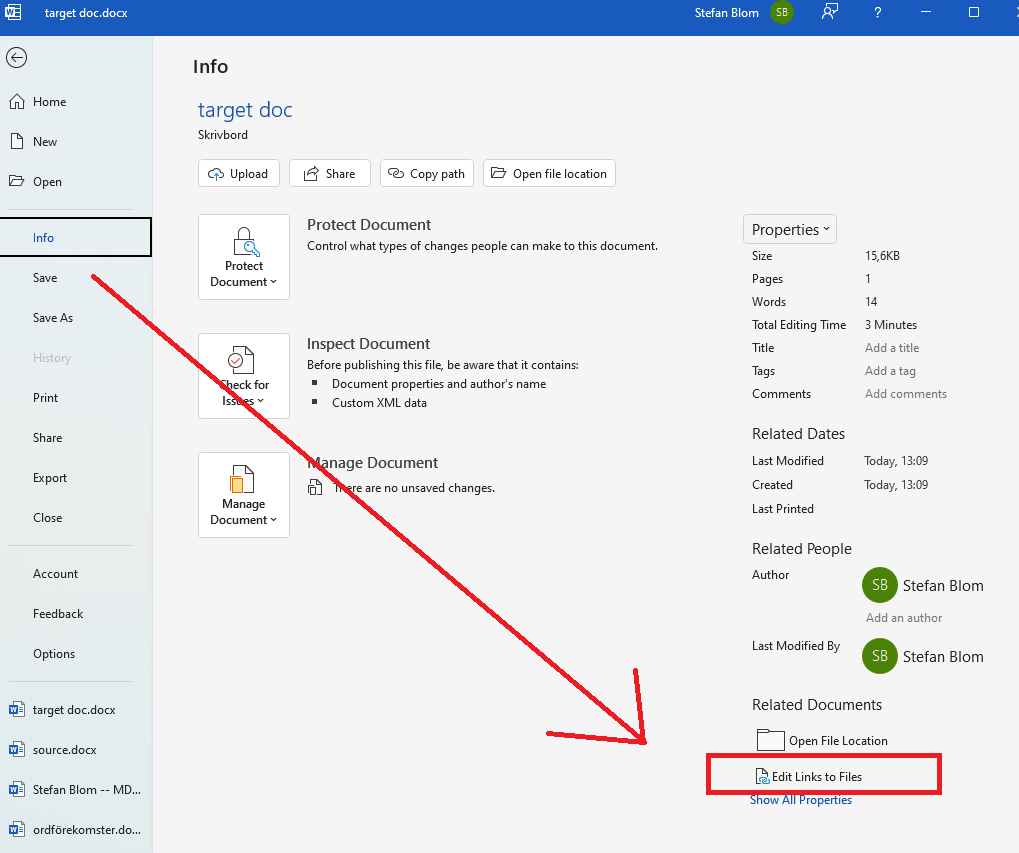The image size is (1019, 853).
Task: Select New in the sidebar
Action: coord(77,142)
